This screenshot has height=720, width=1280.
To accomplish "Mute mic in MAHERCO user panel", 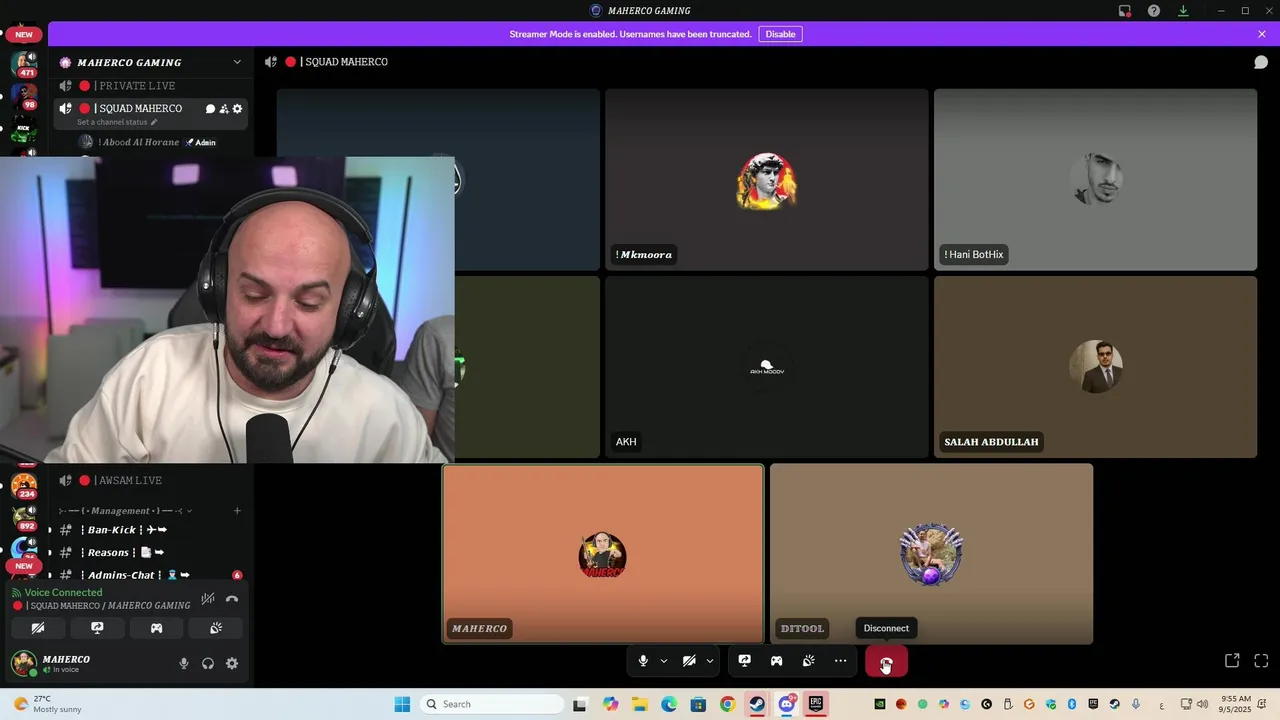I will pyautogui.click(x=184, y=663).
